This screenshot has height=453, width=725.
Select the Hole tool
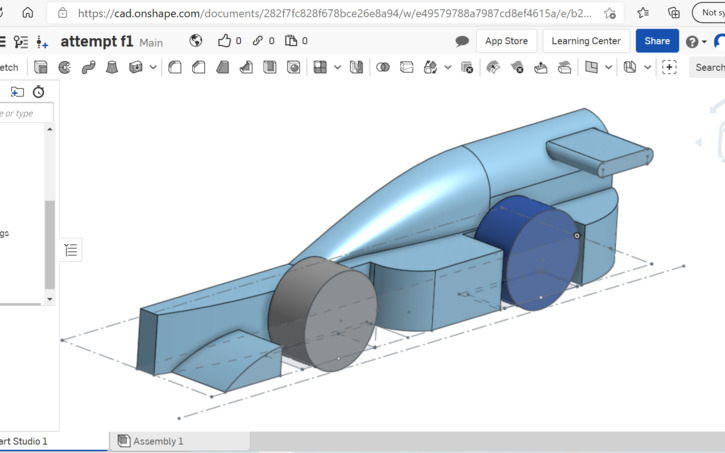(x=294, y=67)
